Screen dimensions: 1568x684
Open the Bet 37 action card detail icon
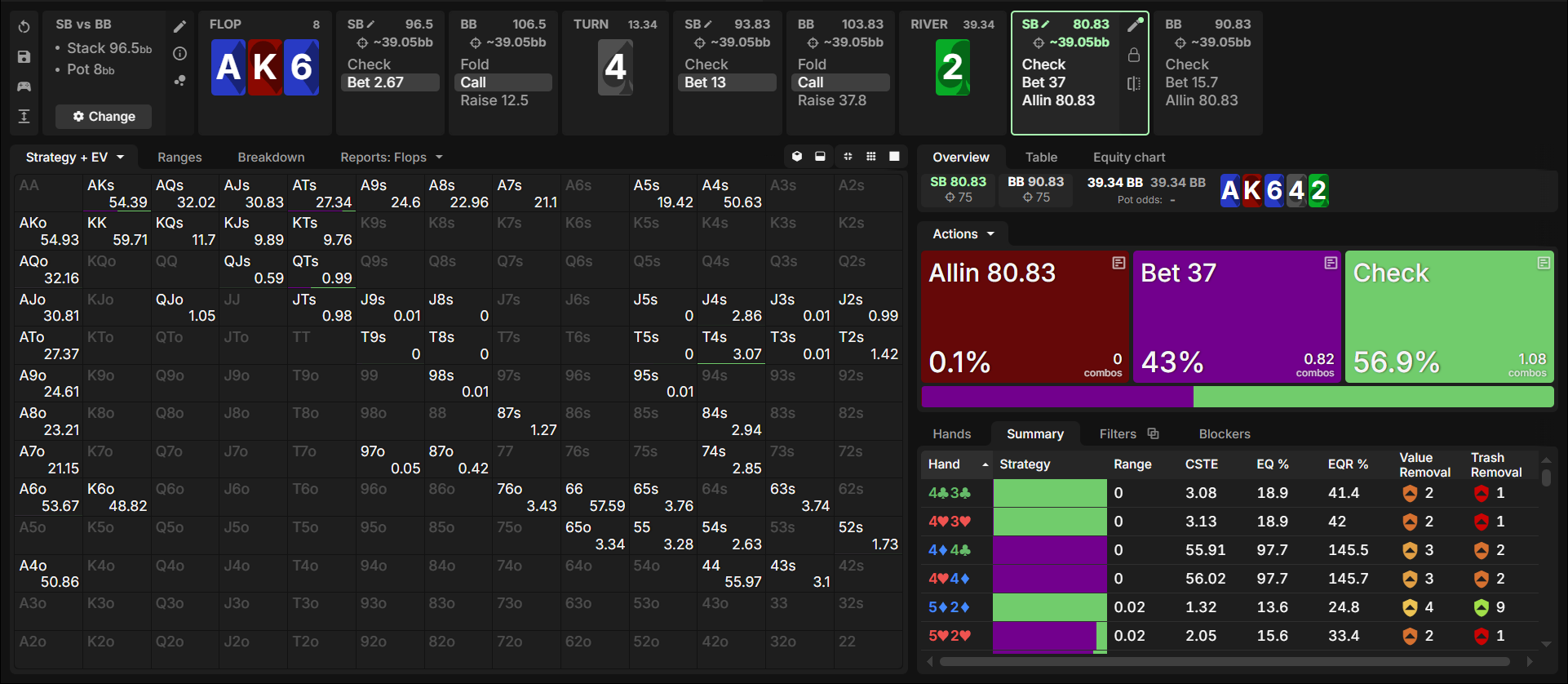(x=1331, y=263)
